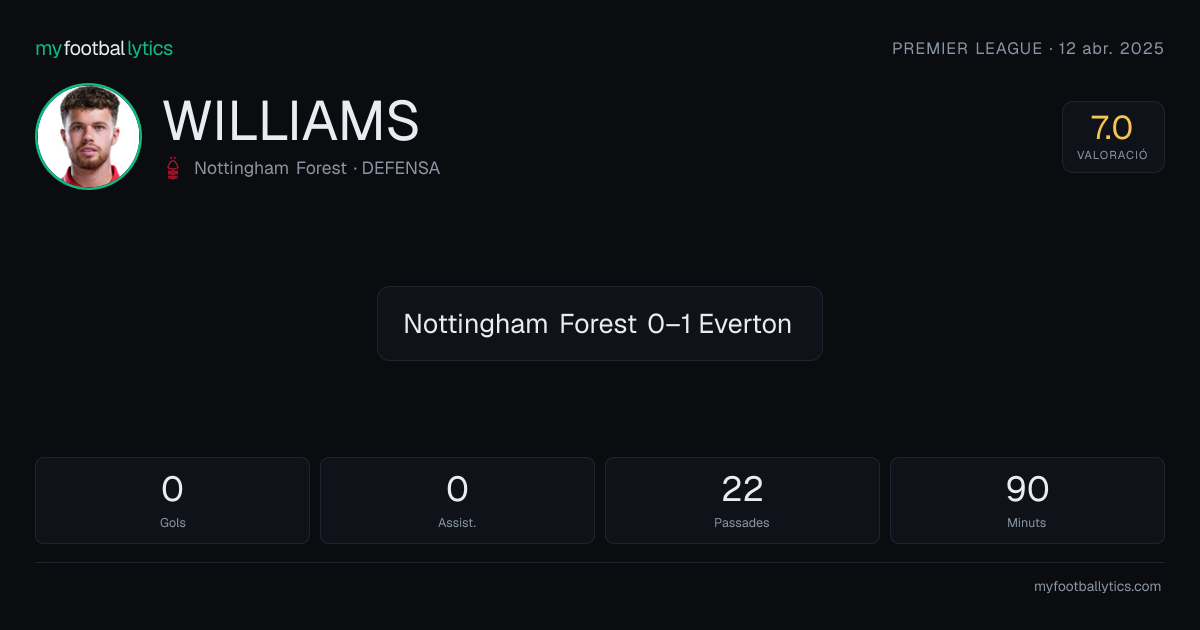Click the 7.0 Valoració rating badge
The height and width of the screenshot is (630, 1200).
(1113, 137)
